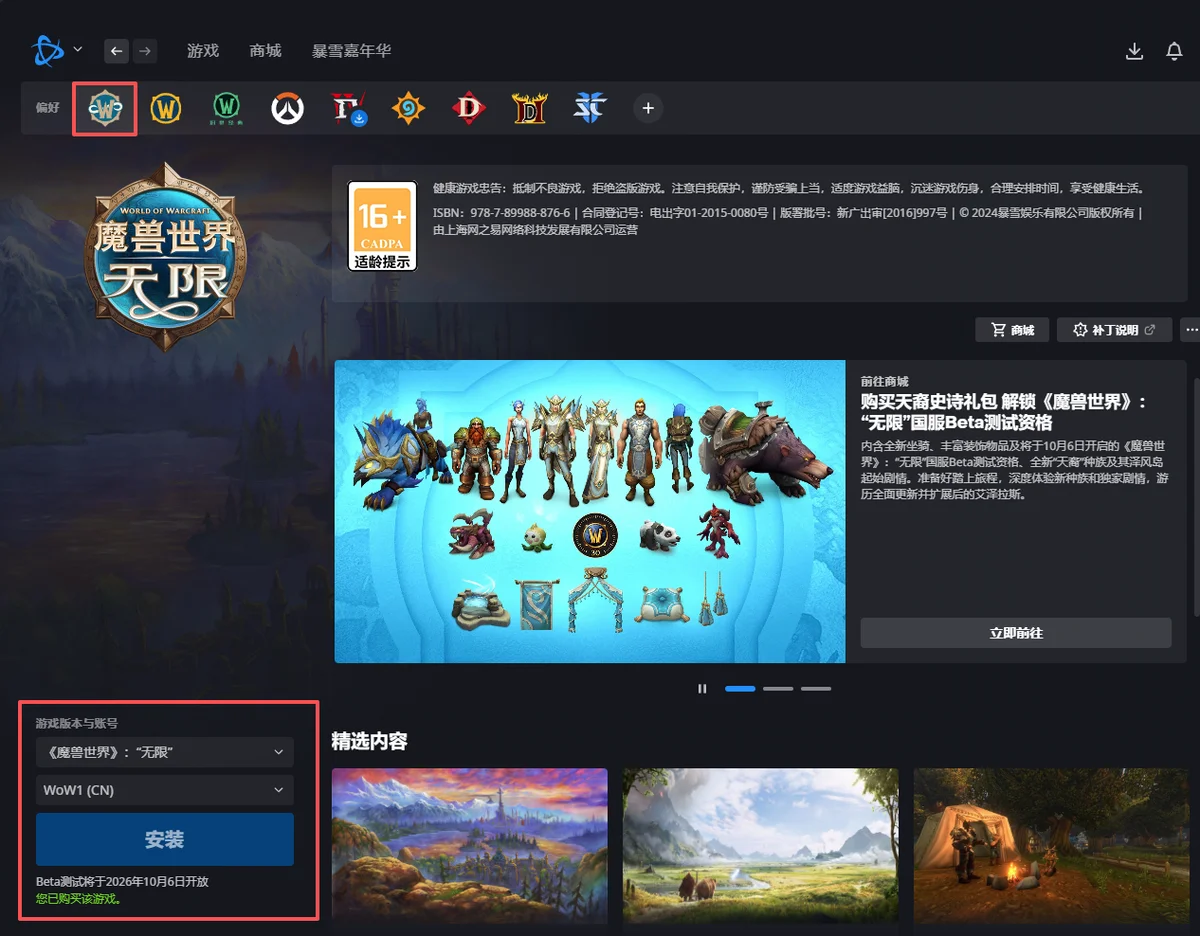Open the 商城 tab
Screen dimensions: 1200x936
(266, 50)
